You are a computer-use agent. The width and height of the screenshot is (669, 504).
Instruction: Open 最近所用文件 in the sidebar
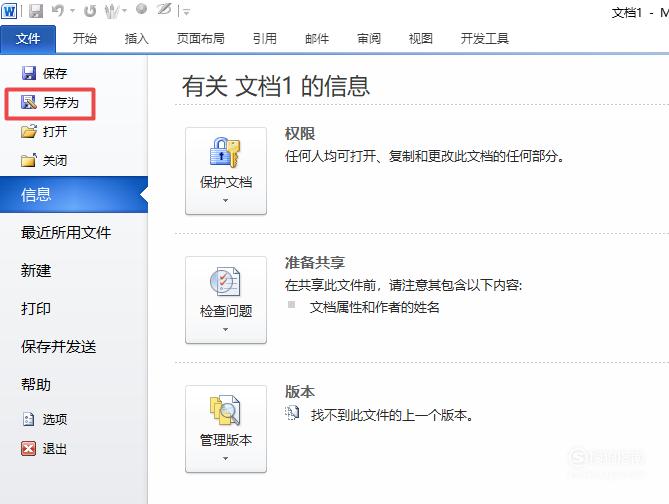[x=66, y=233]
